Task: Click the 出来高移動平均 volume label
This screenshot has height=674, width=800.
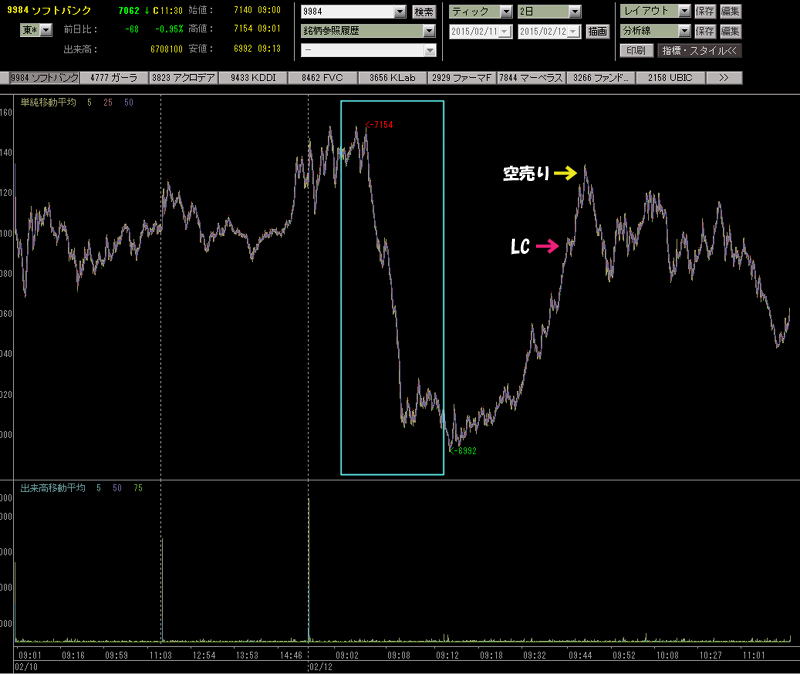Action: pos(53,488)
